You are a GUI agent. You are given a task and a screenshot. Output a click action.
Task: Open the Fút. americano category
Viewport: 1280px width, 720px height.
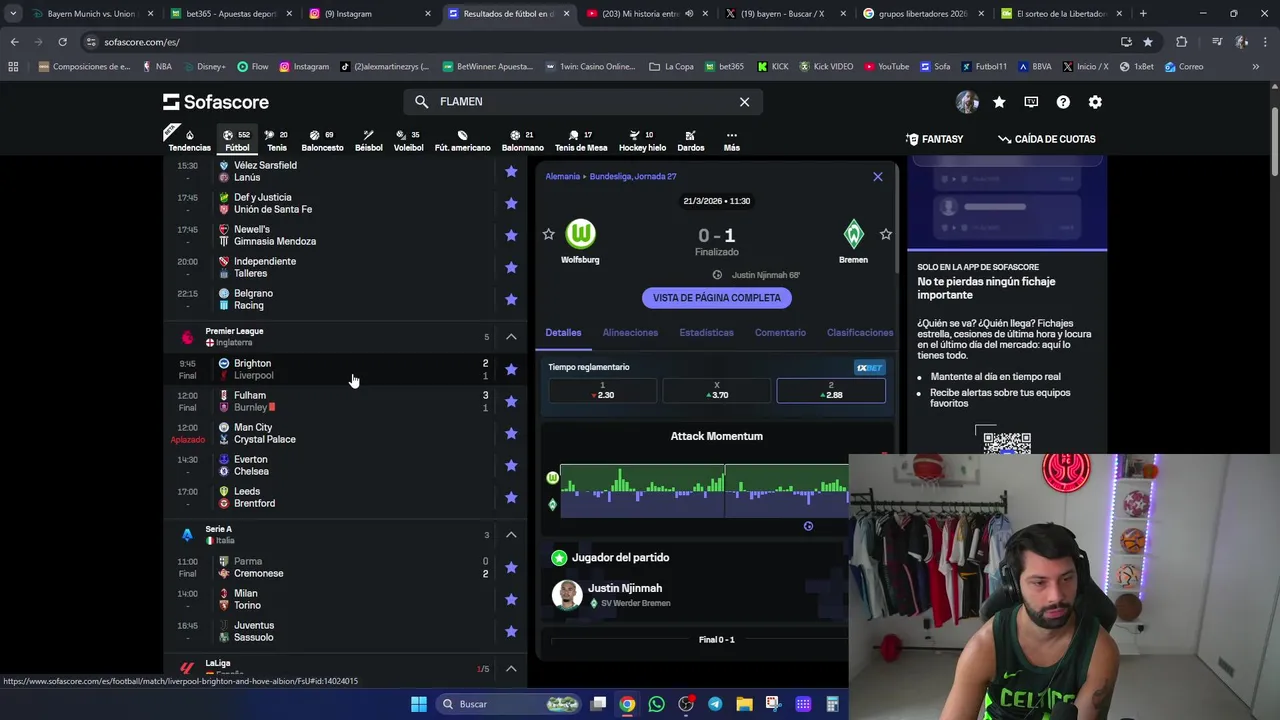(462, 140)
